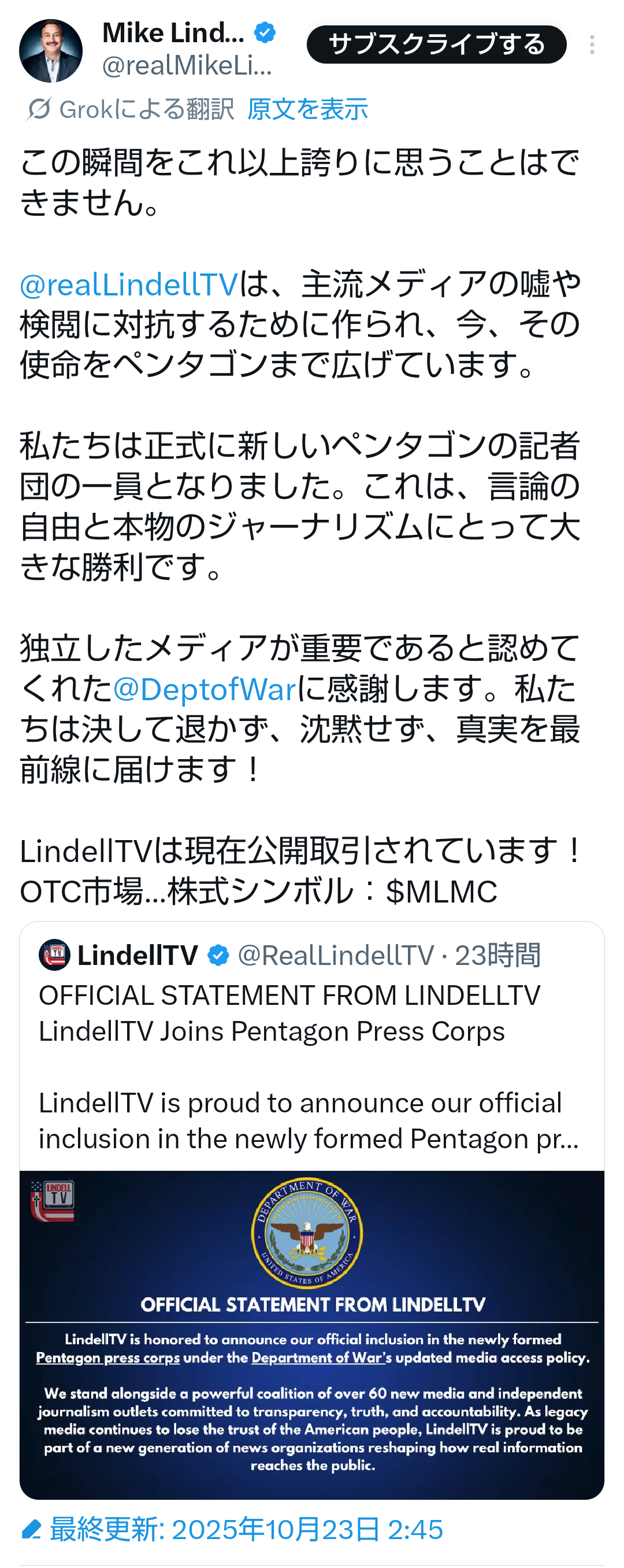
Task: Open quoted text "LindellTV Joins Pentagon Press Corps"
Action: coord(272,1031)
